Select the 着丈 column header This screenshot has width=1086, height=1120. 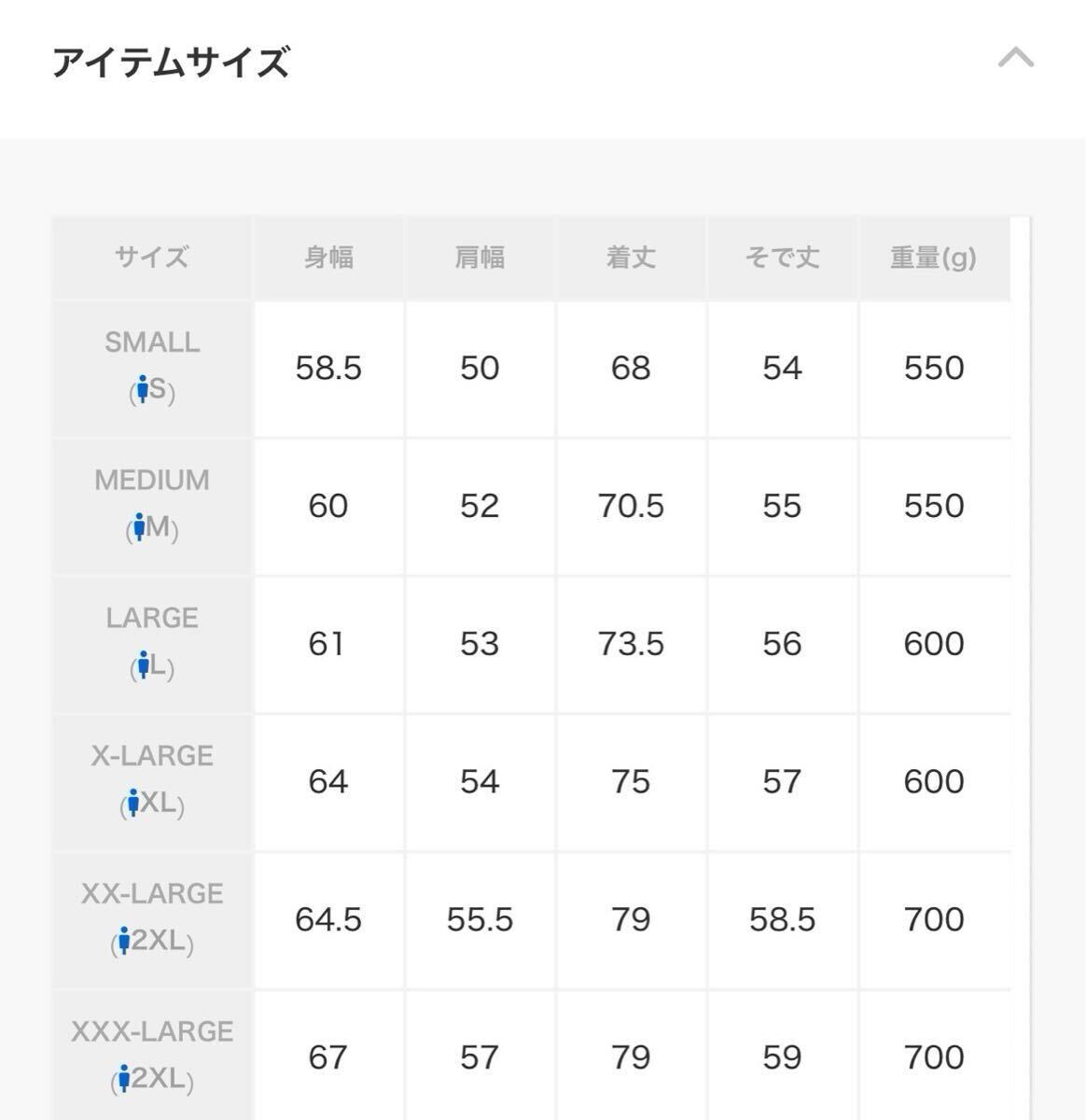[x=631, y=258]
